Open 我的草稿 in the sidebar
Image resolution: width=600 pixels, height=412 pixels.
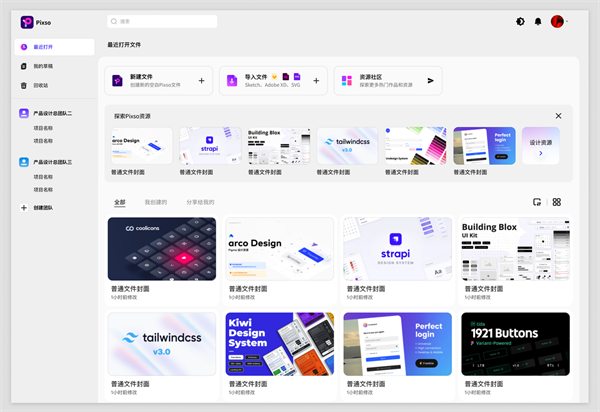pos(43,66)
